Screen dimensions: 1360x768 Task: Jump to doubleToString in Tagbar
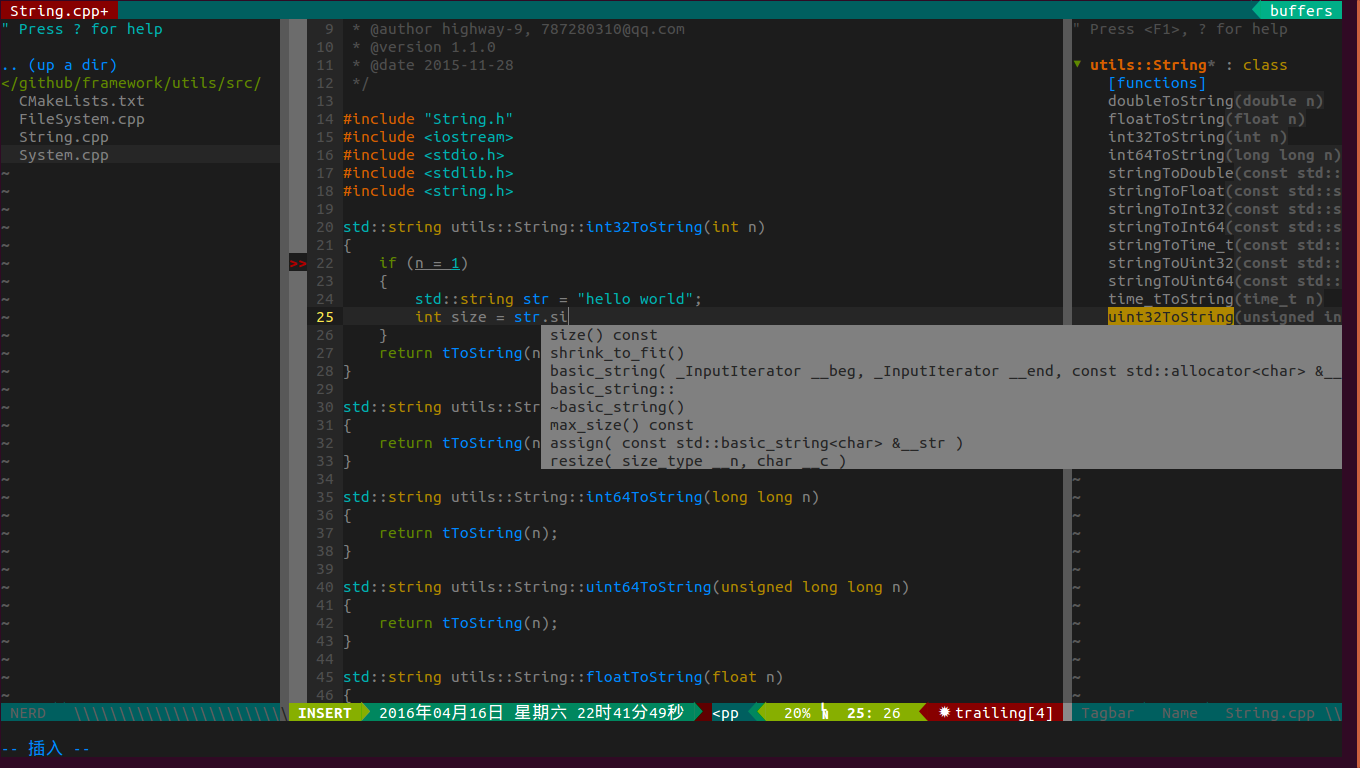(1170, 101)
